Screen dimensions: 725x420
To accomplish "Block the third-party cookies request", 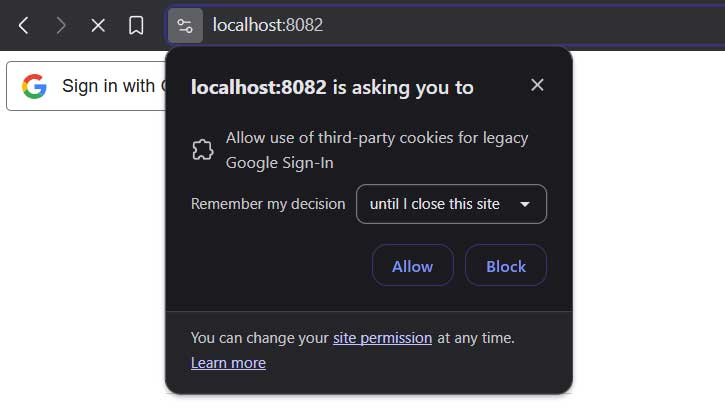I will click(x=506, y=266).
